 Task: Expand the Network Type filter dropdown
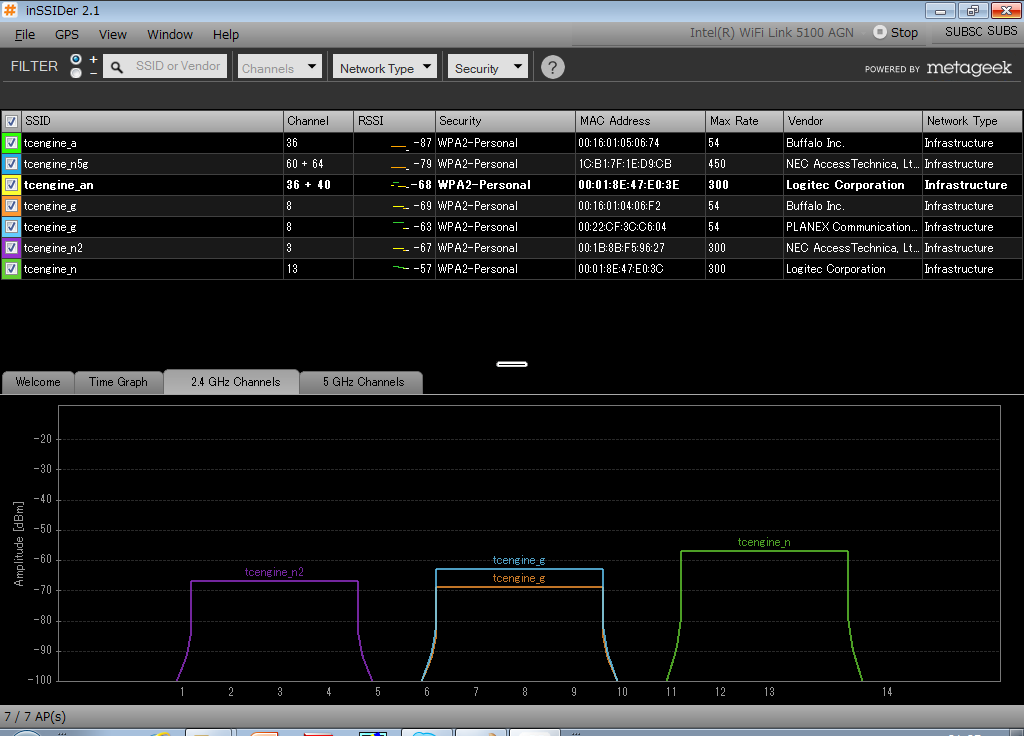pyautogui.click(x=386, y=68)
